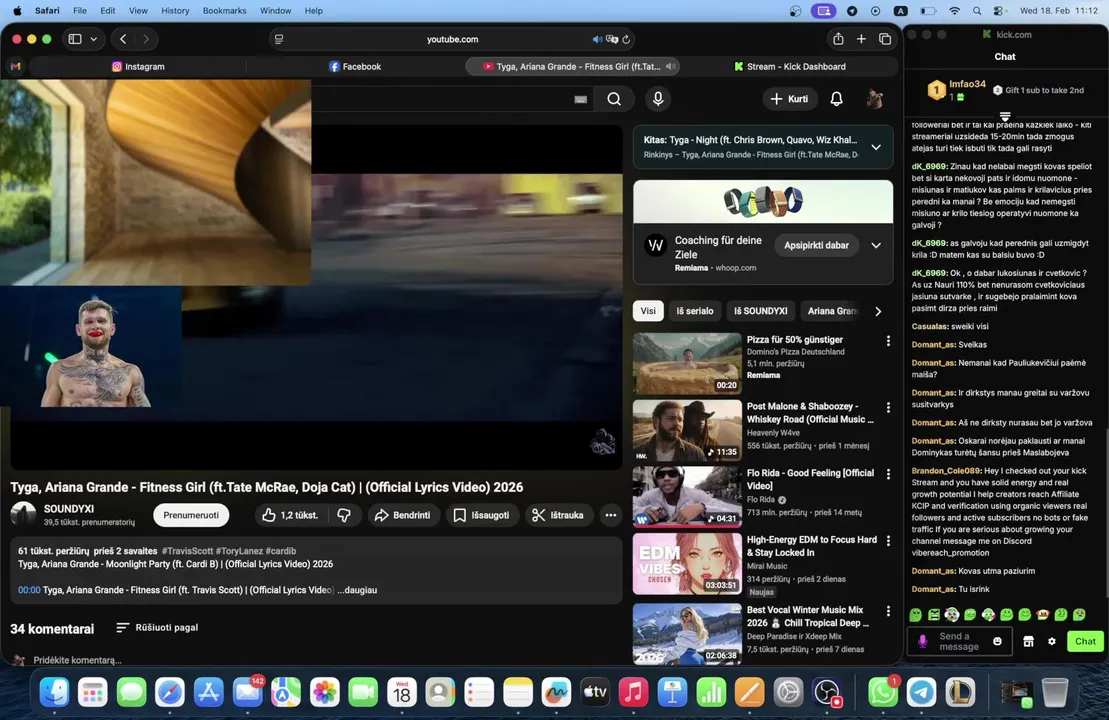Click the Safari share icon

click(838, 39)
